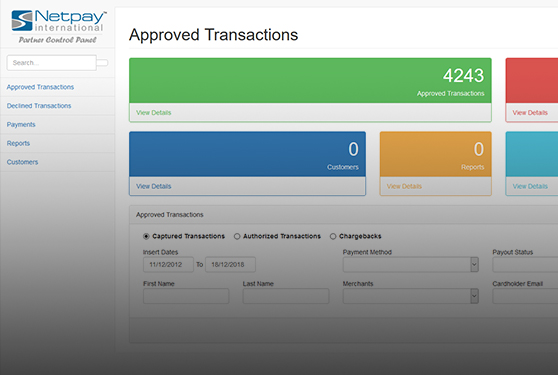Click the start date field 11/12/2012
This screenshot has height=375, width=558.
168,265
